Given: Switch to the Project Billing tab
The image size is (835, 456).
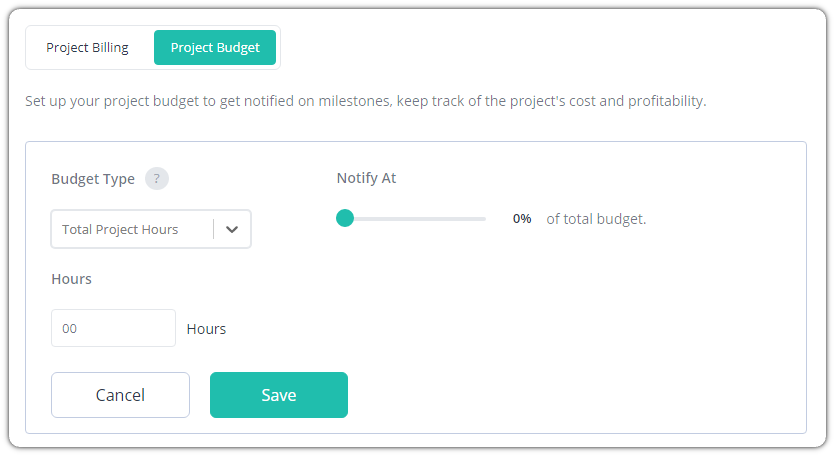Looking at the screenshot, I should 87,47.
